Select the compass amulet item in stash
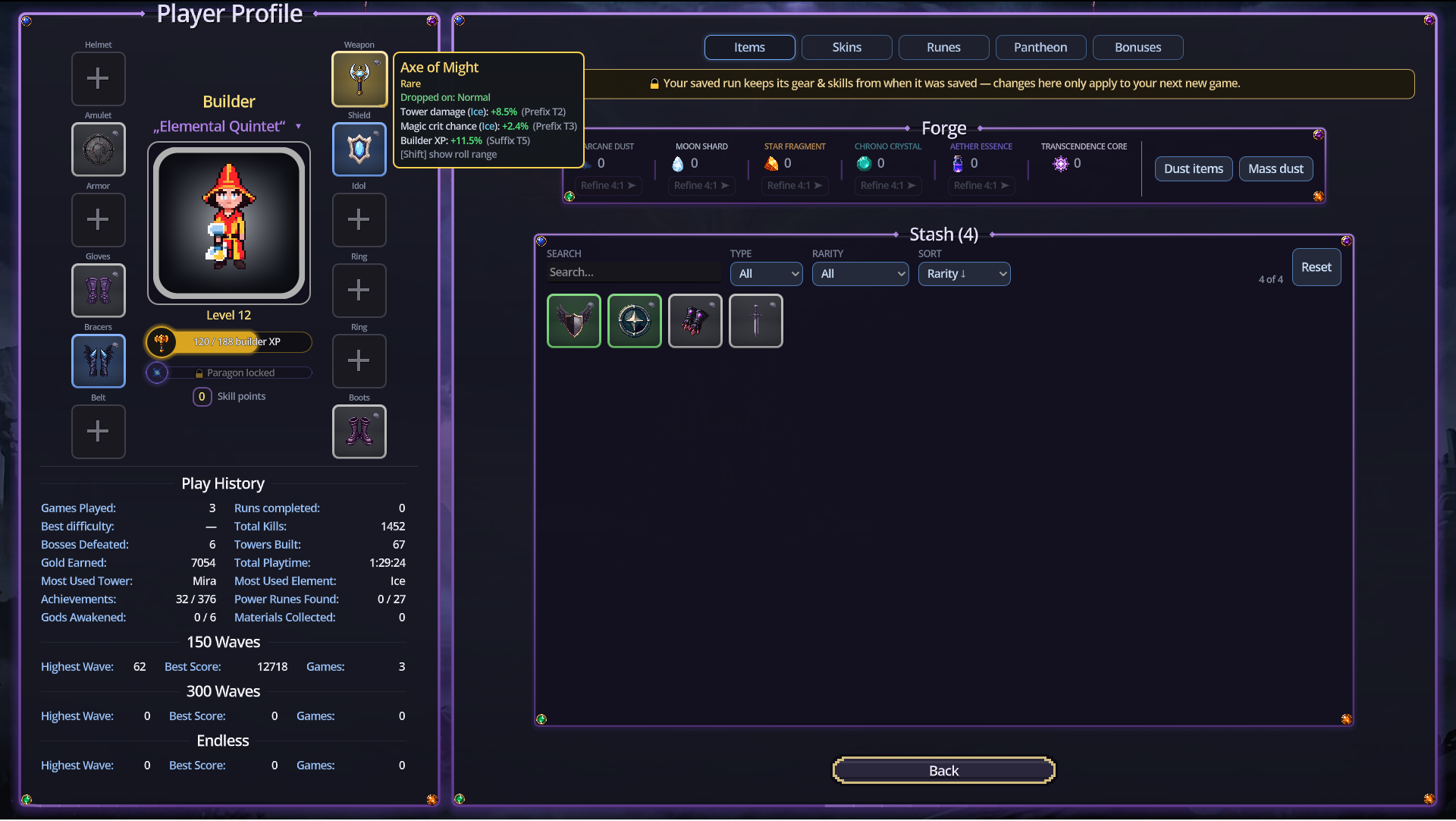This screenshot has height=821, width=1456. tap(635, 321)
